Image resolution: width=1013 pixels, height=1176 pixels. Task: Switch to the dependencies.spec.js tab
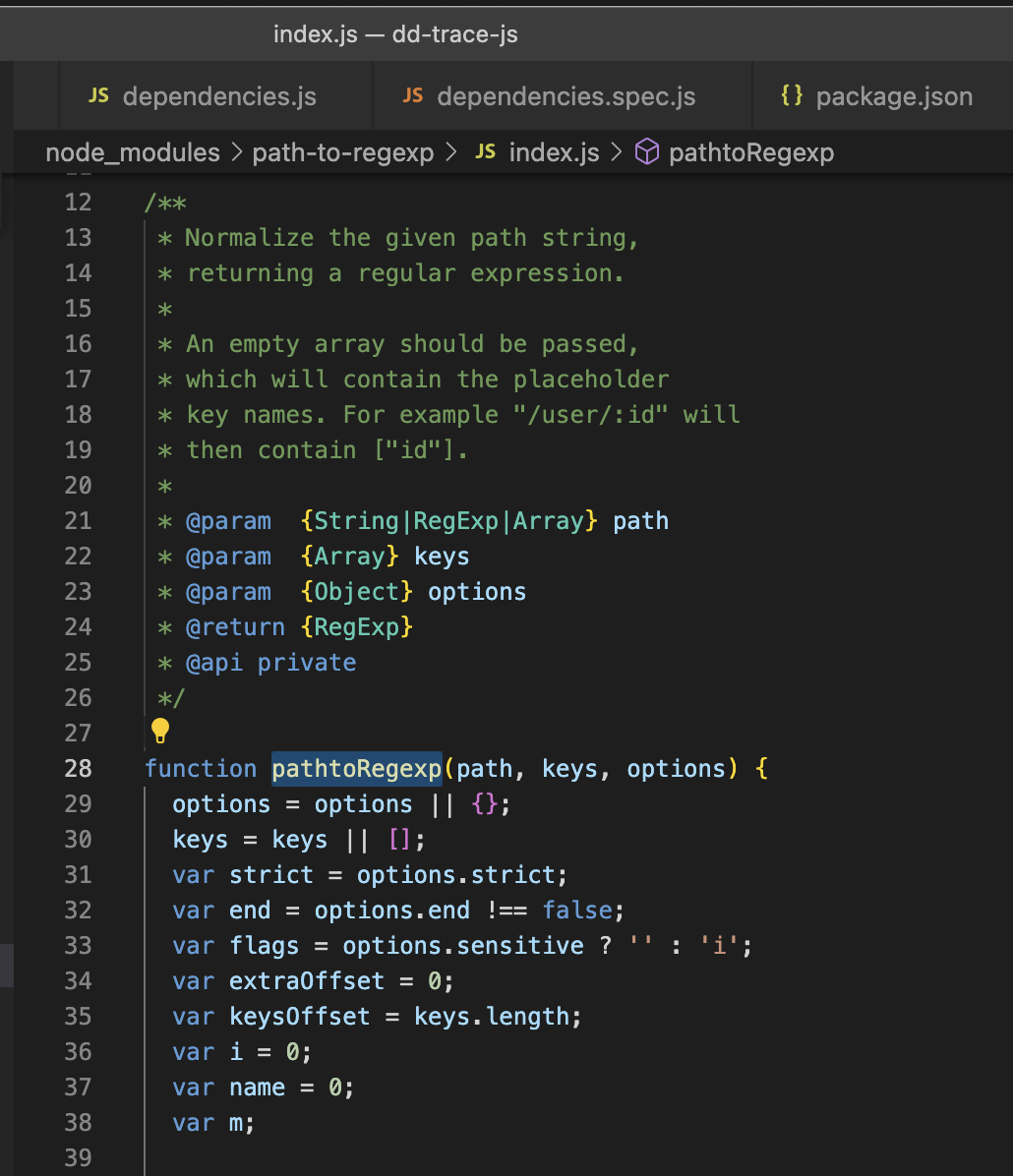(564, 94)
